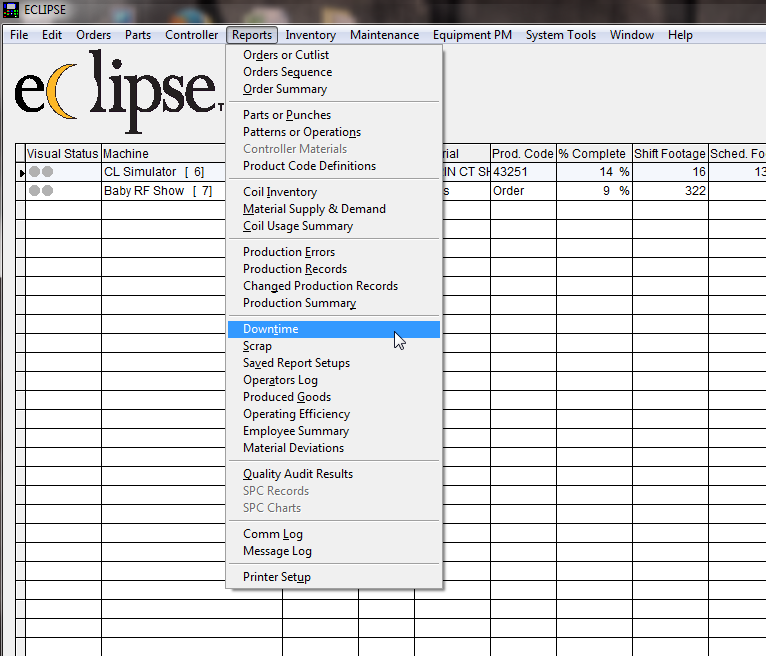Click the 43251 product code cell
The image size is (766, 656).
pyautogui.click(x=523, y=172)
